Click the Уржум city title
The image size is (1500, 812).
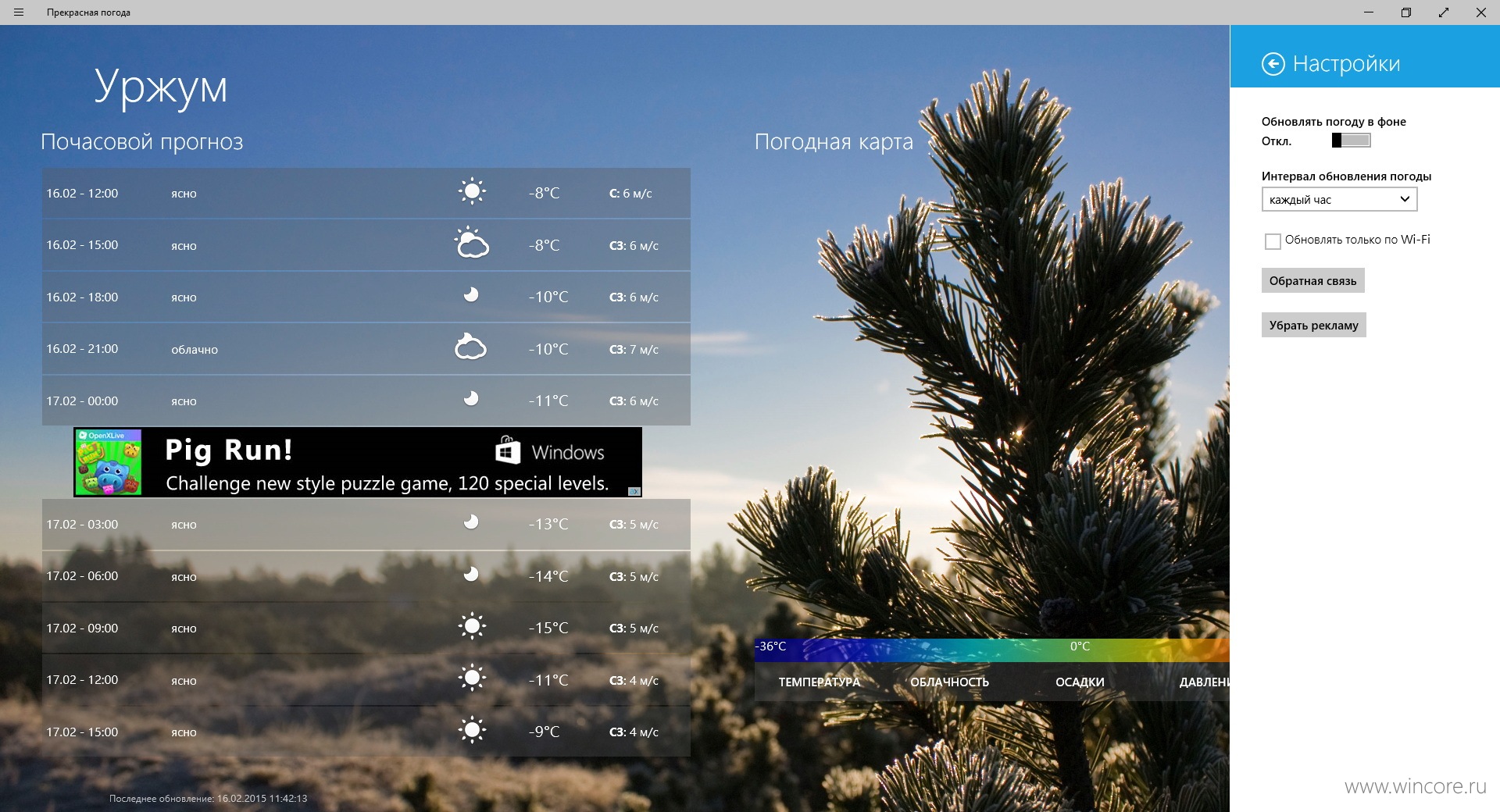coord(161,86)
